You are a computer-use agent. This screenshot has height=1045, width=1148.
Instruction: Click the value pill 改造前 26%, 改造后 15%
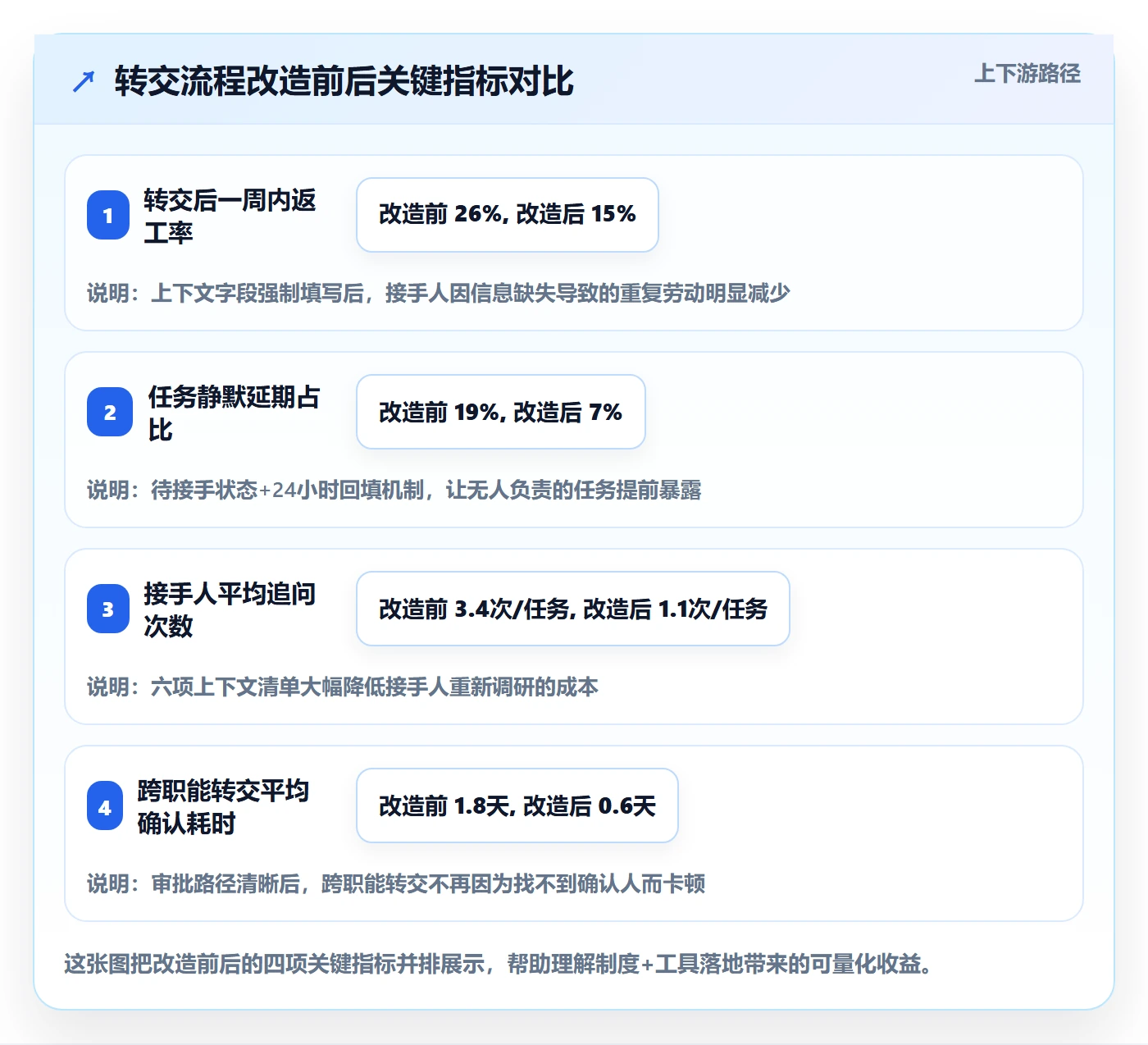(508, 215)
